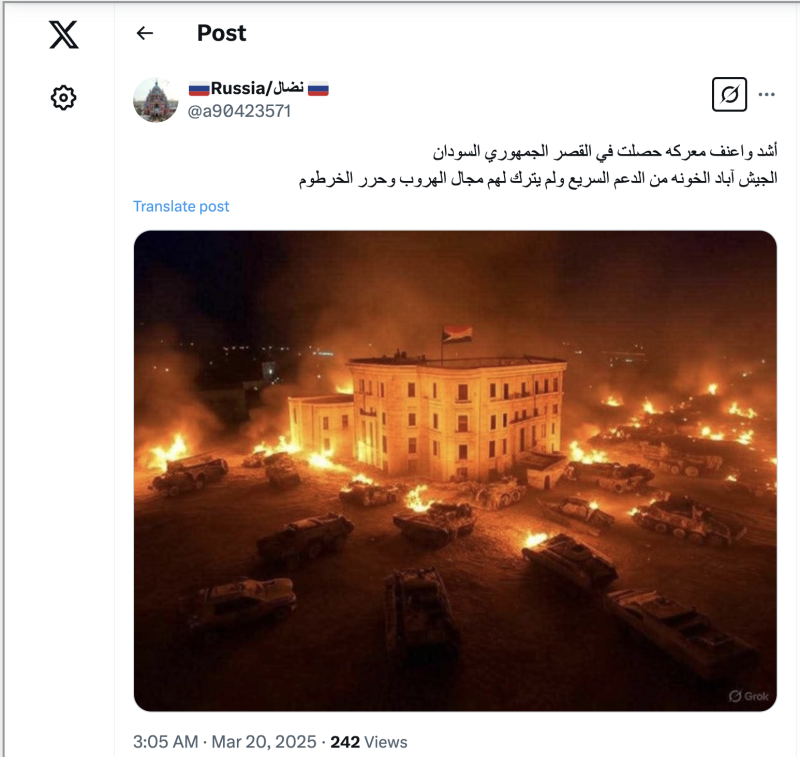The height and width of the screenshot is (757, 800).
Task: Click the flag atop the building in image
Action: (x=457, y=335)
